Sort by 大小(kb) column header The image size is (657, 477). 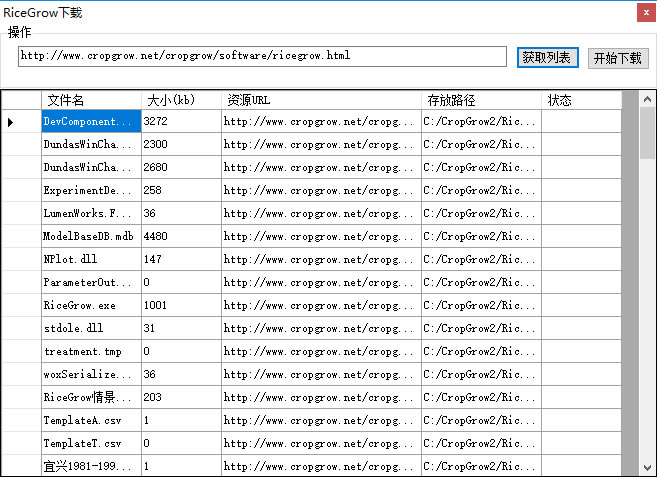point(181,100)
